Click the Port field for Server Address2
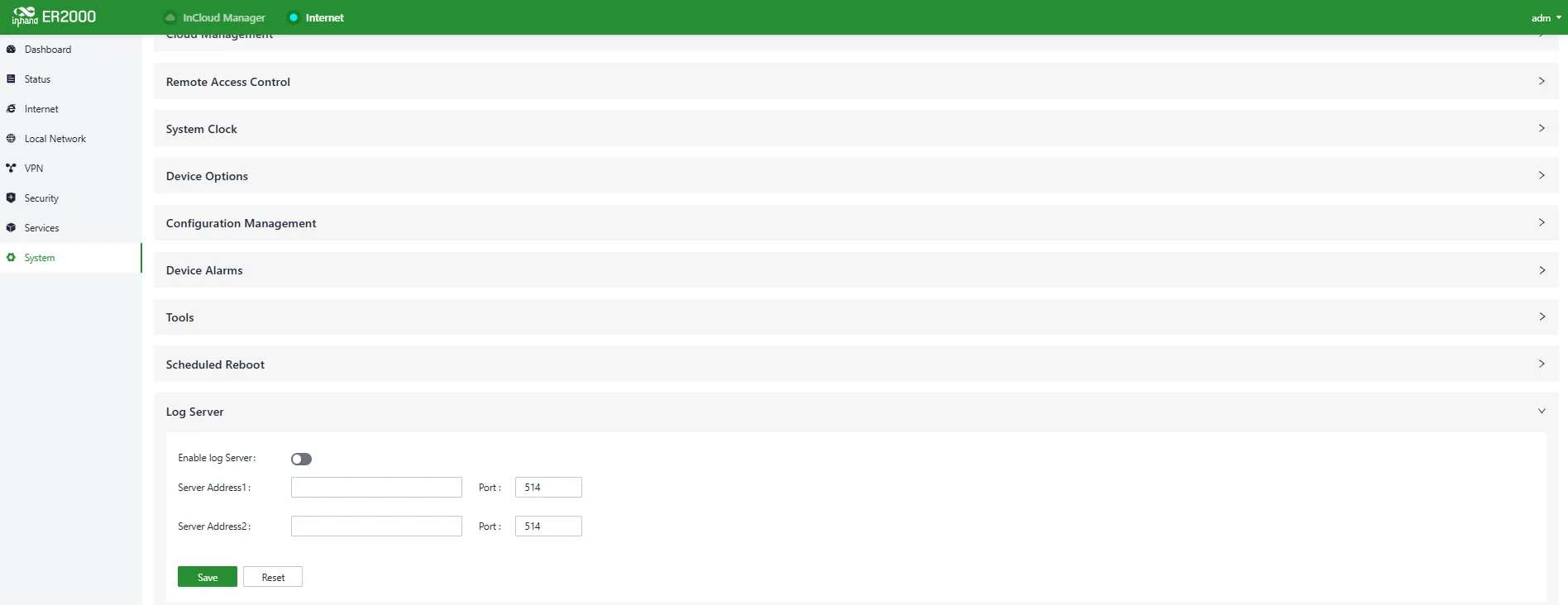This screenshot has height=605, width=1568. click(548, 526)
